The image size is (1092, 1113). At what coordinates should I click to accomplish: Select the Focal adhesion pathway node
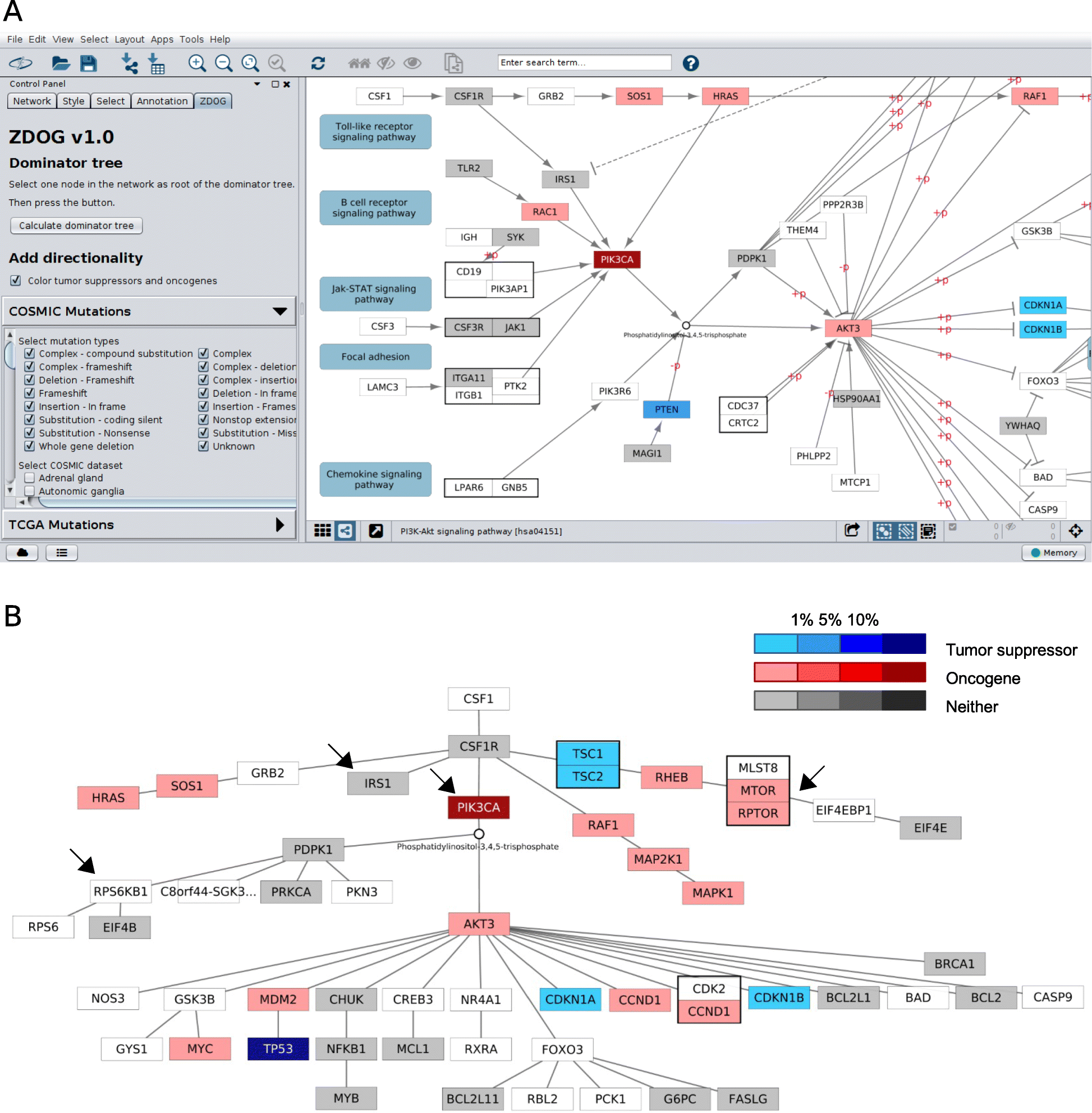tap(375, 357)
